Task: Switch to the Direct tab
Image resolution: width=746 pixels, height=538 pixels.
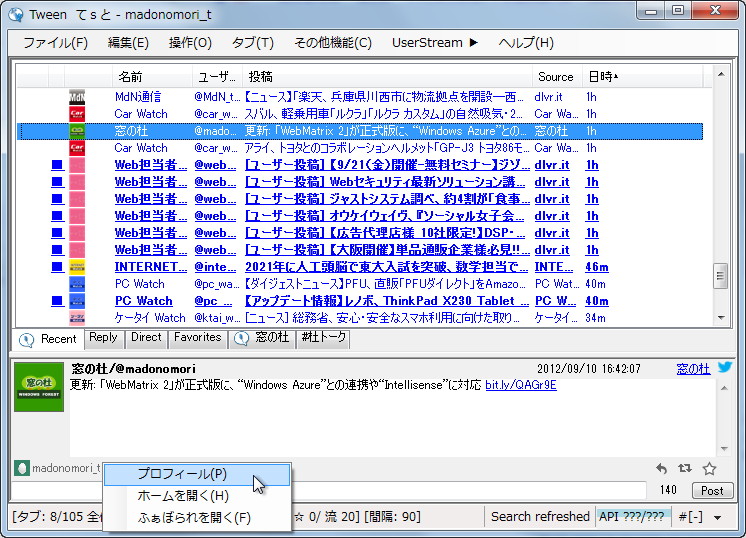Action: pos(146,338)
